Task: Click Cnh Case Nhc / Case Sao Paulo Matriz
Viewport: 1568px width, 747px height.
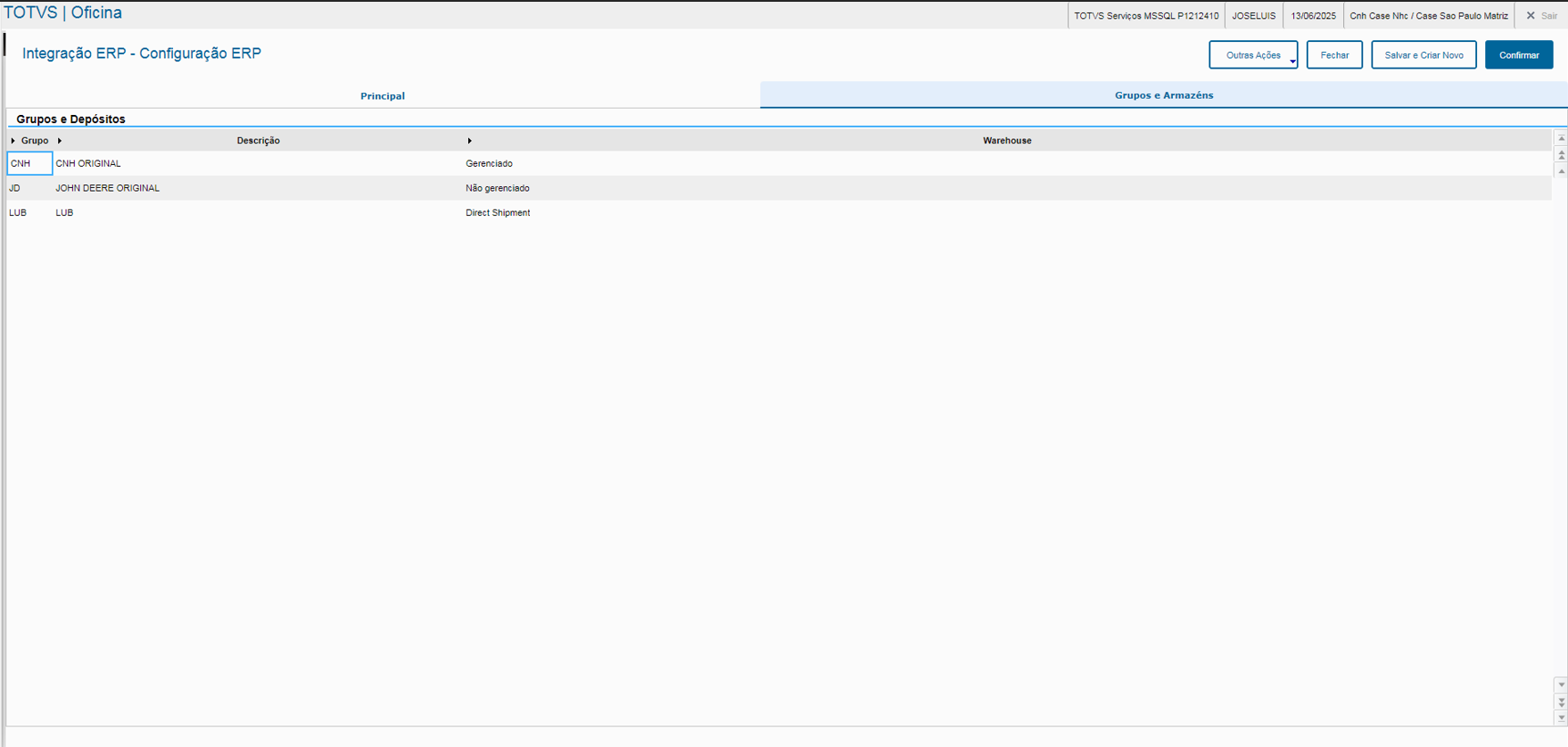Action: [x=1429, y=16]
